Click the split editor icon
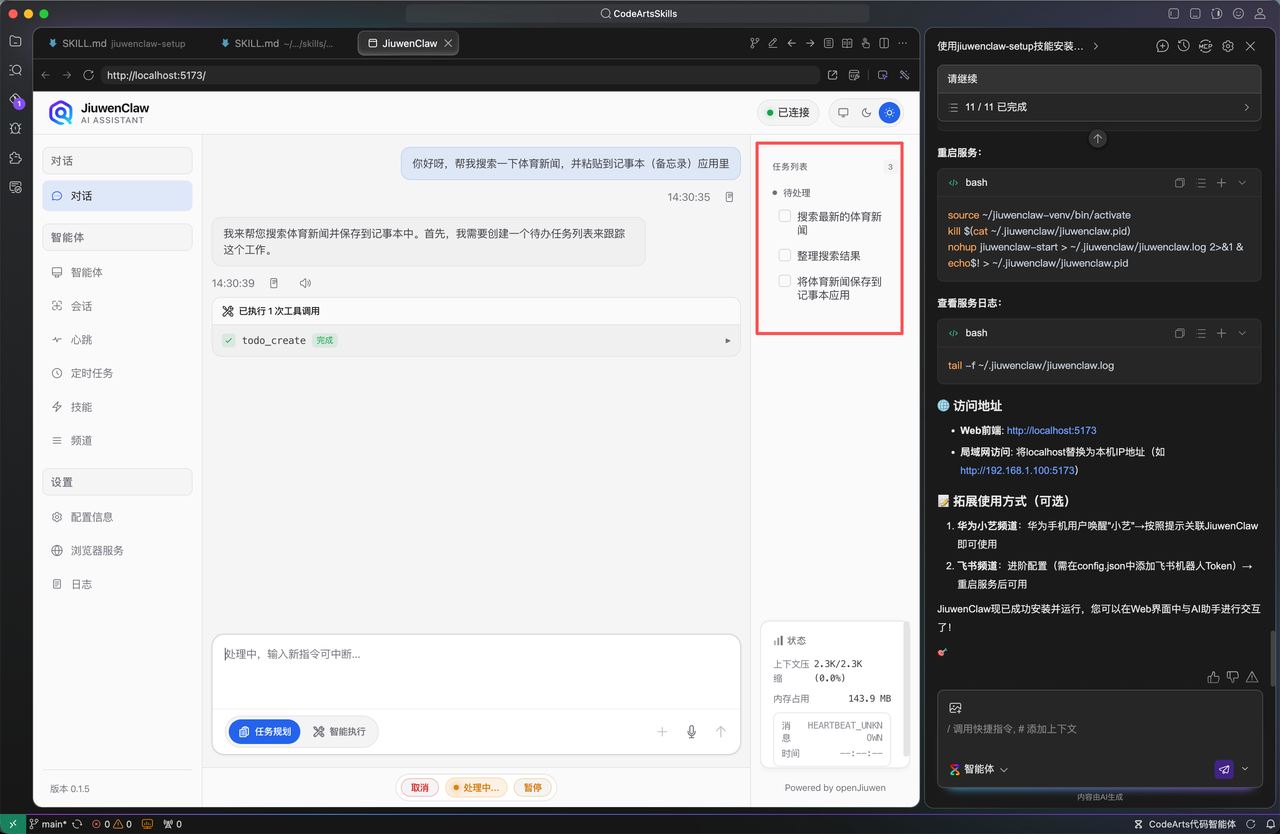 tap(884, 44)
